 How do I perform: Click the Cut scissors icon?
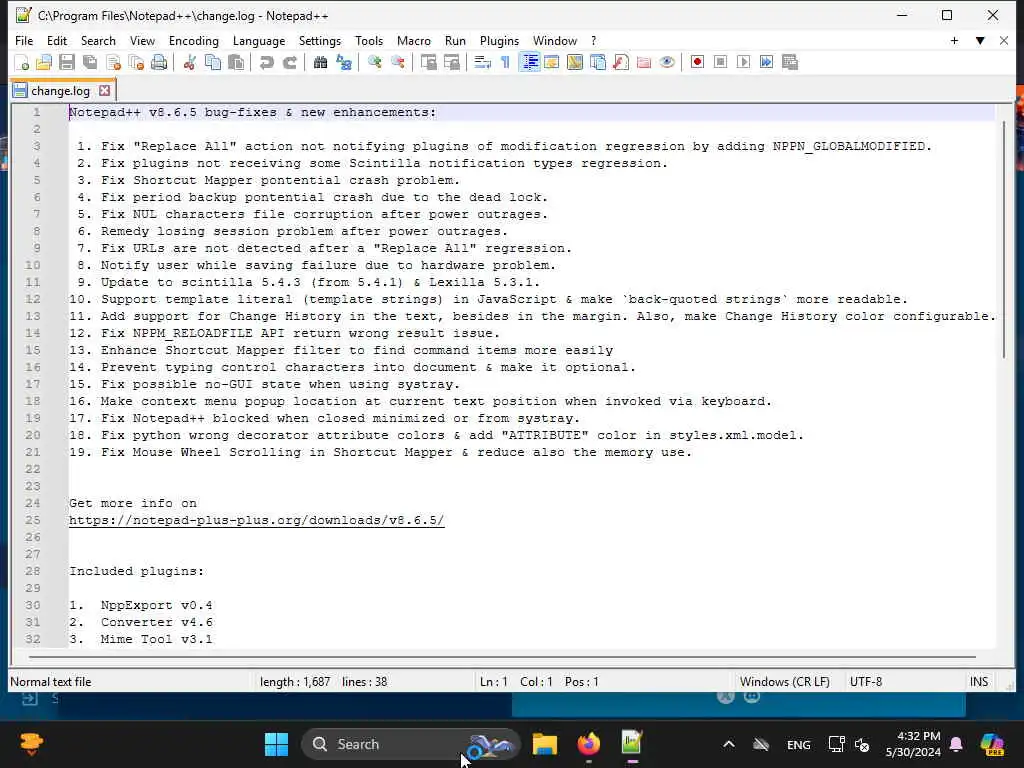(x=189, y=63)
